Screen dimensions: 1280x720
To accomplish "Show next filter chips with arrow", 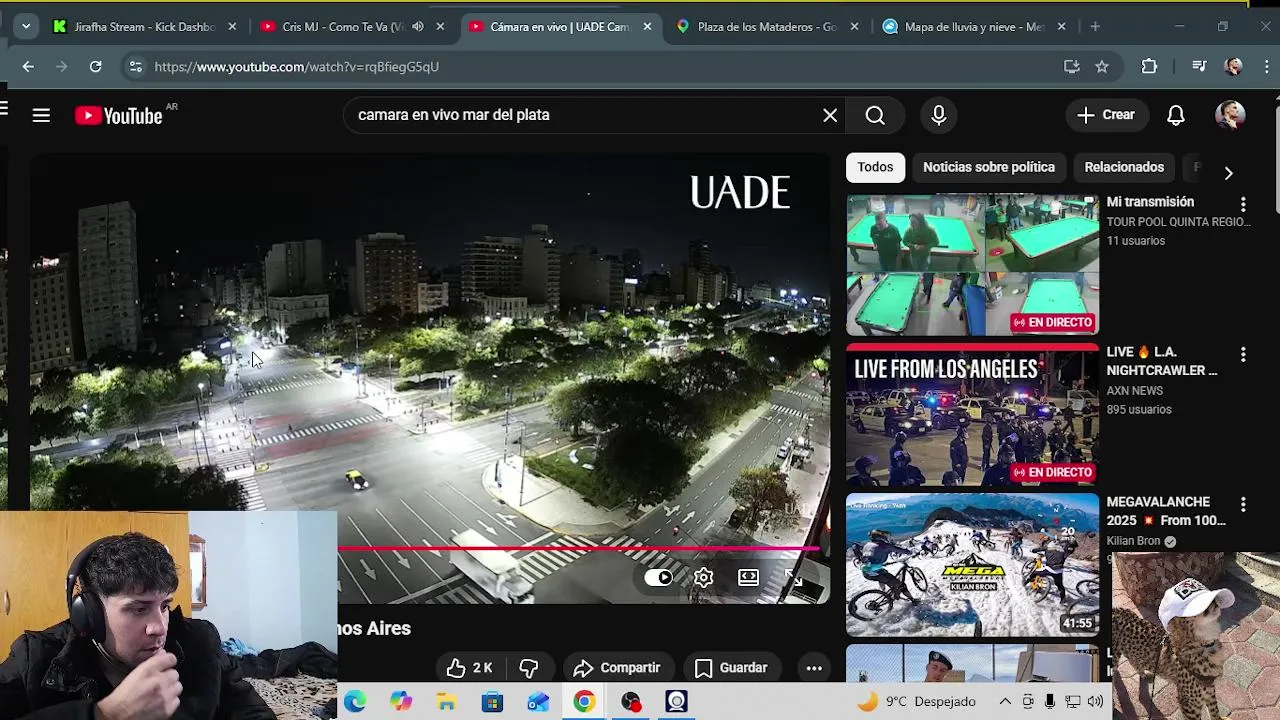I will click(1228, 173).
